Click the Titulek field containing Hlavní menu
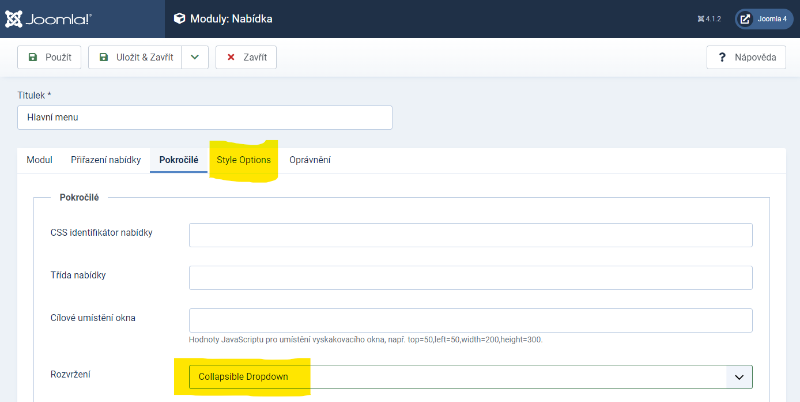The height and width of the screenshot is (402, 800). click(x=205, y=117)
